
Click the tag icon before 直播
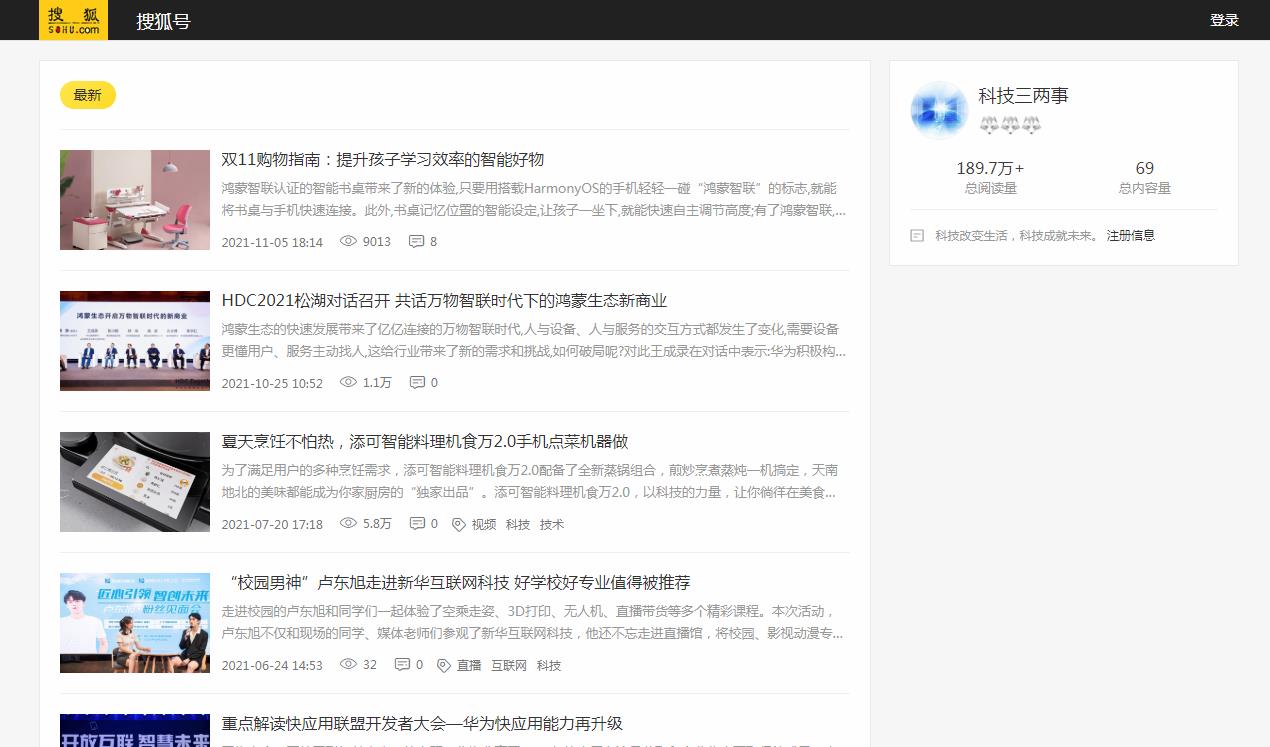coord(444,665)
